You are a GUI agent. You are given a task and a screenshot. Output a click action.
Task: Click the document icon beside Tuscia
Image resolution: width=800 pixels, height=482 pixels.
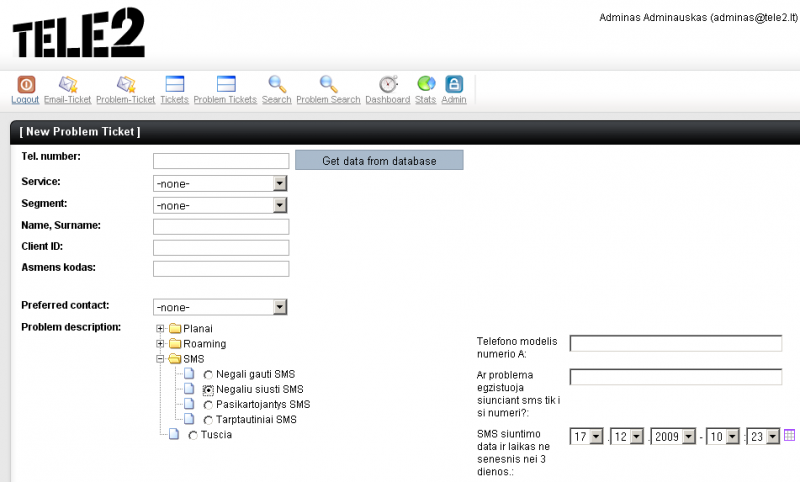174,434
